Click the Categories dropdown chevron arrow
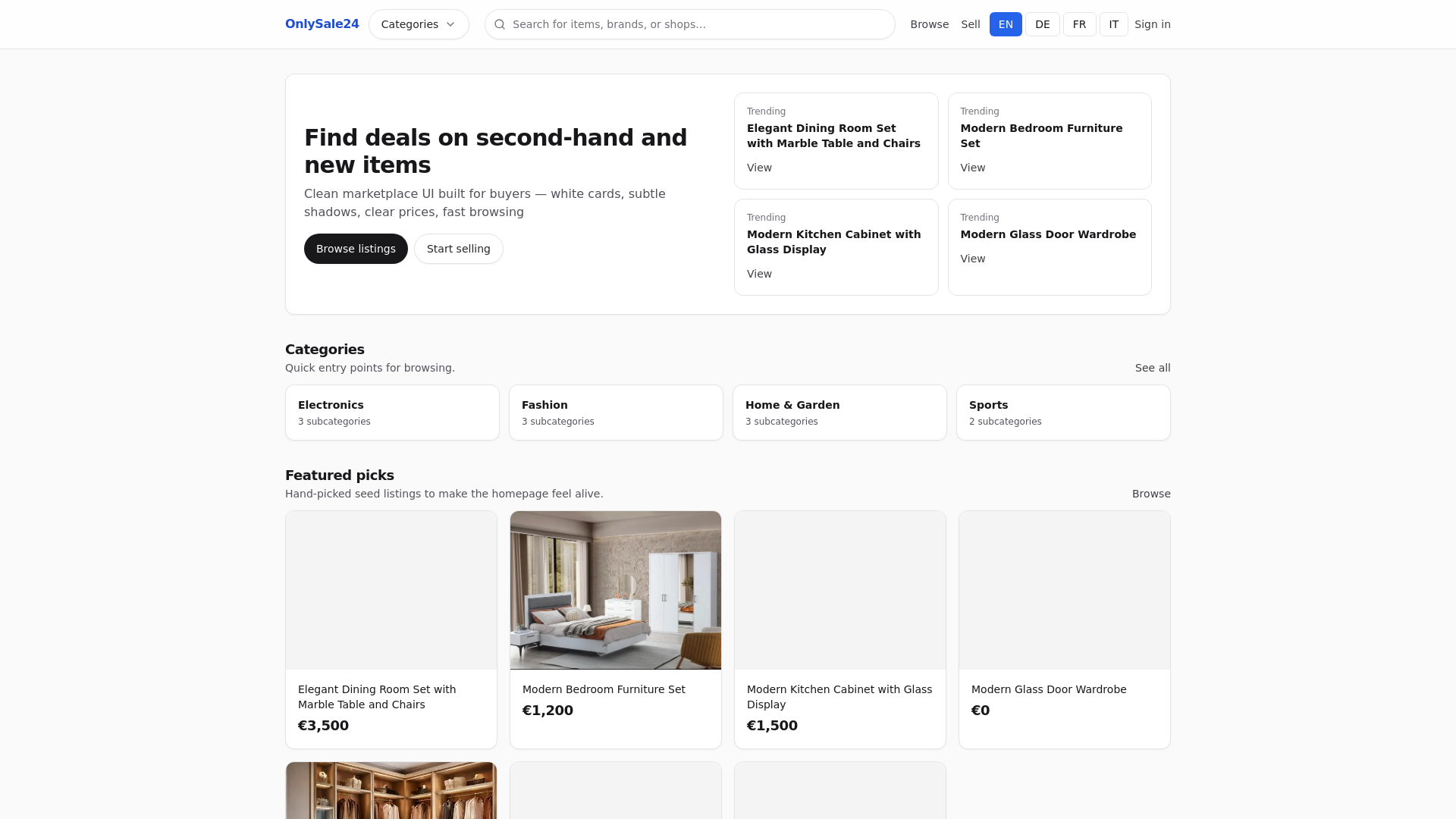The height and width of the screenshot is (819, 1456). tap(450, 24)
